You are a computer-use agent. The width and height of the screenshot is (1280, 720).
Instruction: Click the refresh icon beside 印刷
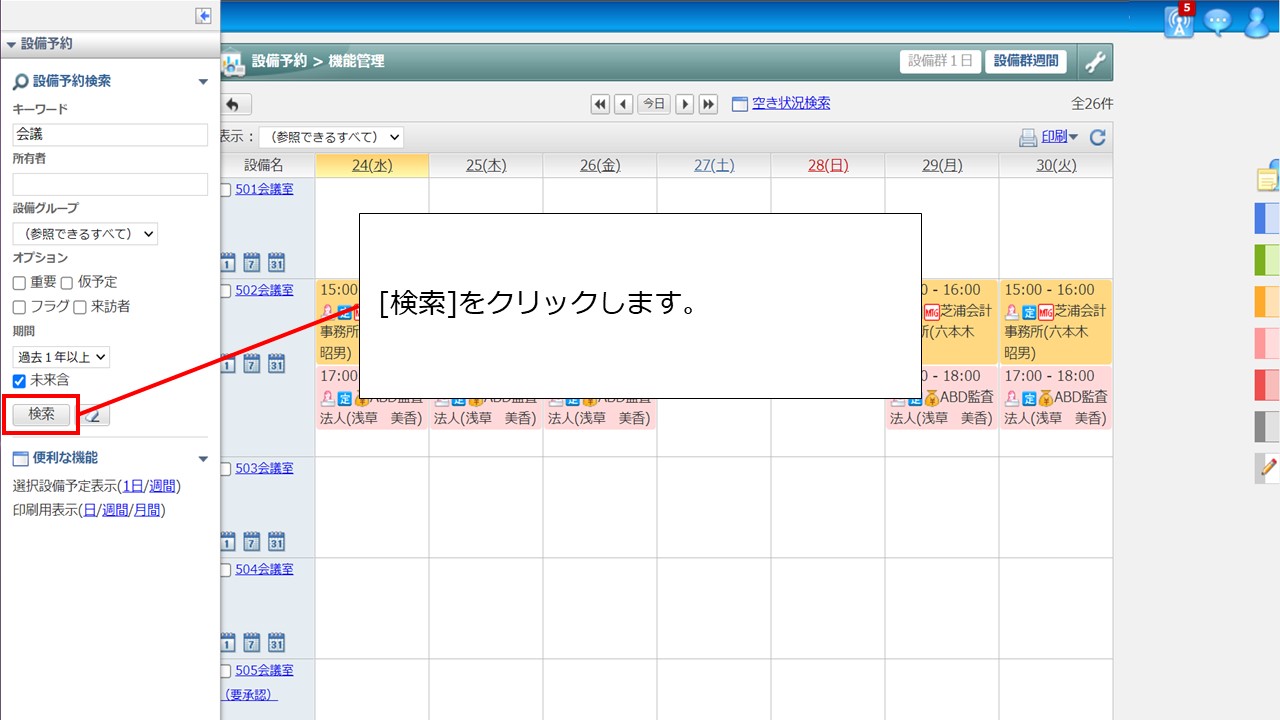[x=1097, y=138]
